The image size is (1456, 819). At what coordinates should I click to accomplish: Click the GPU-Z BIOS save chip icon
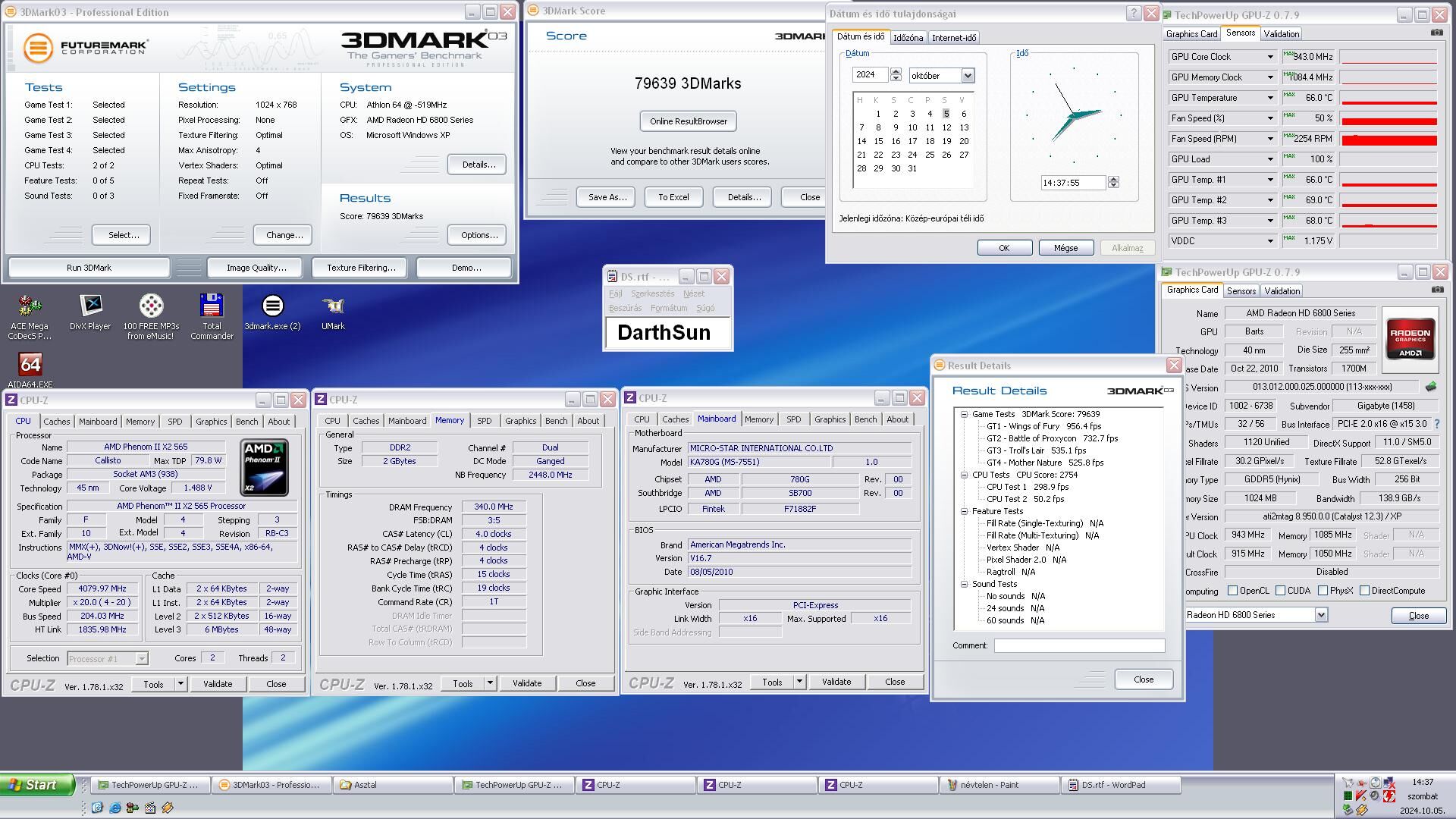point(1431,387)
